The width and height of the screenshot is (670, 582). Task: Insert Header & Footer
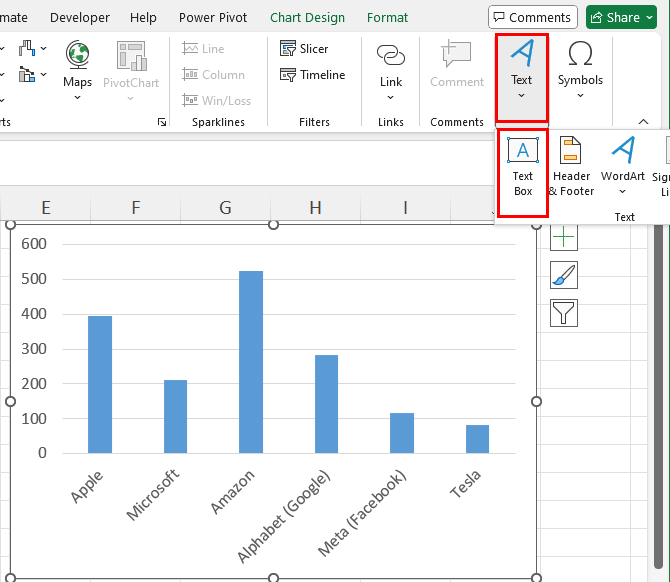tap(571, 167)
